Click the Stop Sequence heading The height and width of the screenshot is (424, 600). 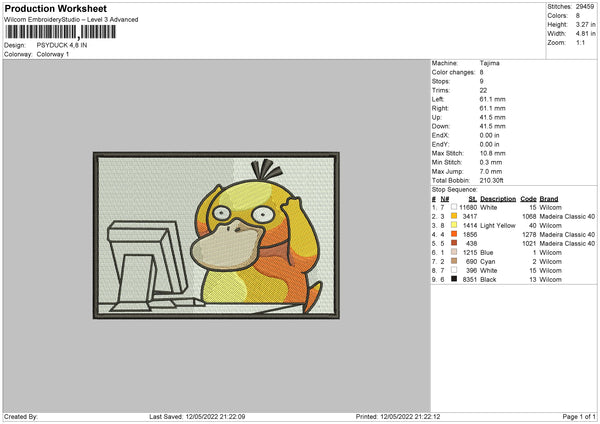coord(455,189)
